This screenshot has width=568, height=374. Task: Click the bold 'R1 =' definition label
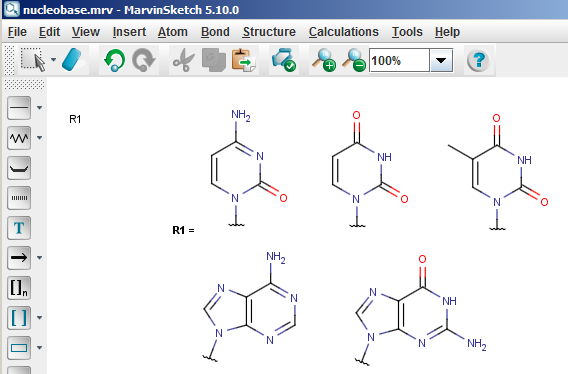pyautogui.click(x=183, y=230)
